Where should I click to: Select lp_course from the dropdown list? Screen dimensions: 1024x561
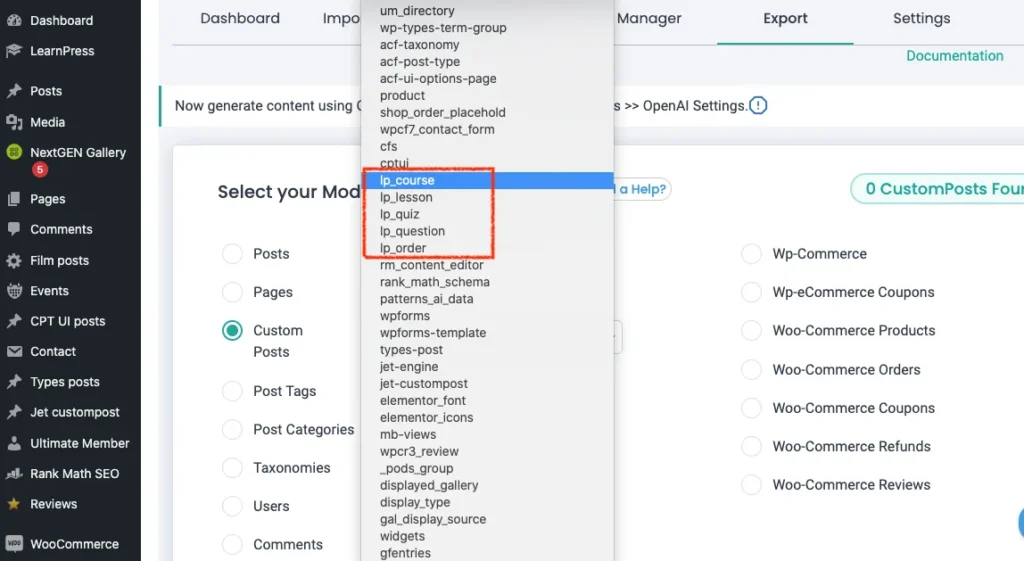click(406, 181)
